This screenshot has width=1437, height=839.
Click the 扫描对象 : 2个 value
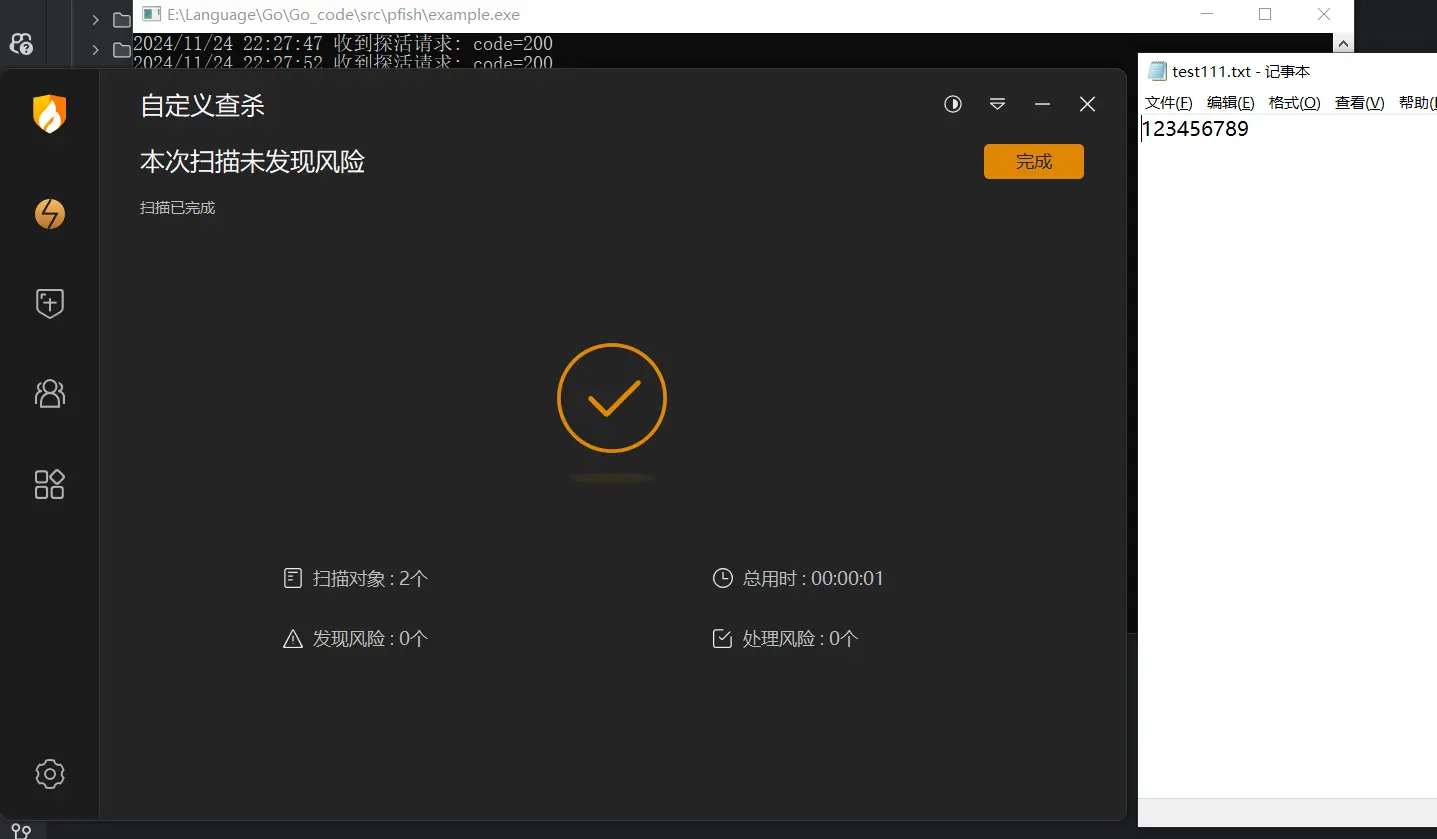(370, 578)
